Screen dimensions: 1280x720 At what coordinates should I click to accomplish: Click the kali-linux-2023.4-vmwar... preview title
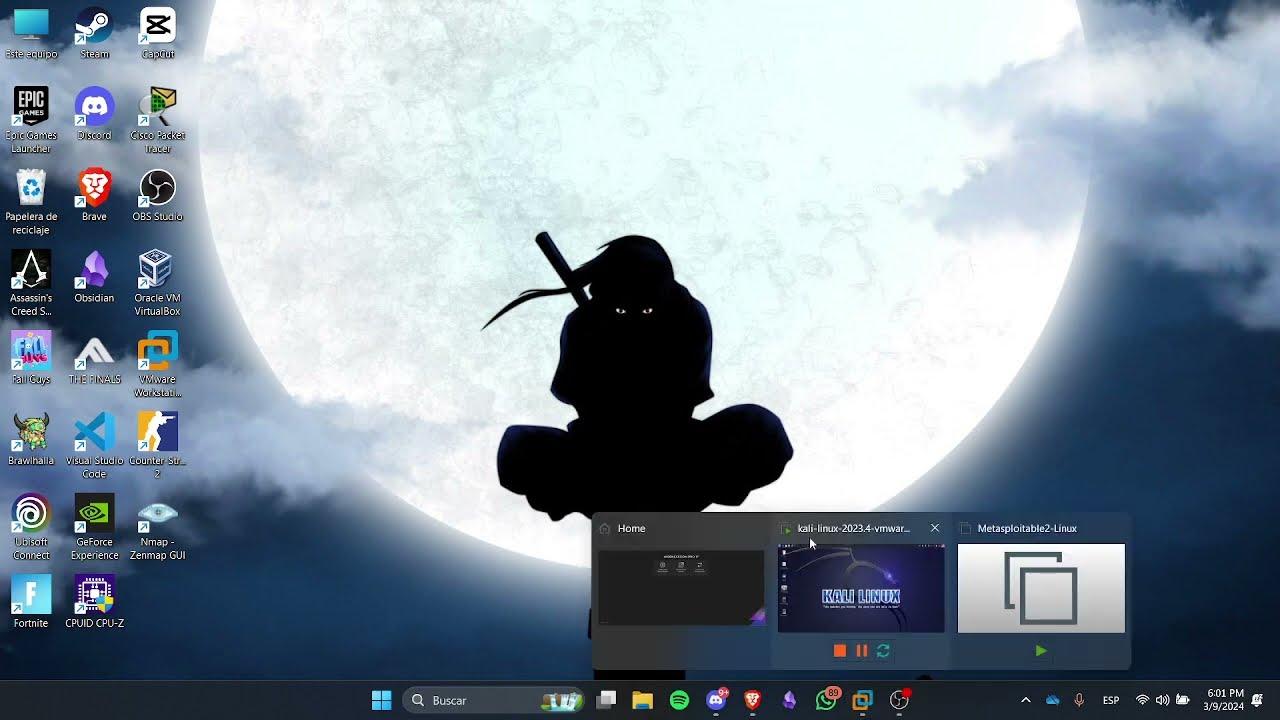click(853, 528)
